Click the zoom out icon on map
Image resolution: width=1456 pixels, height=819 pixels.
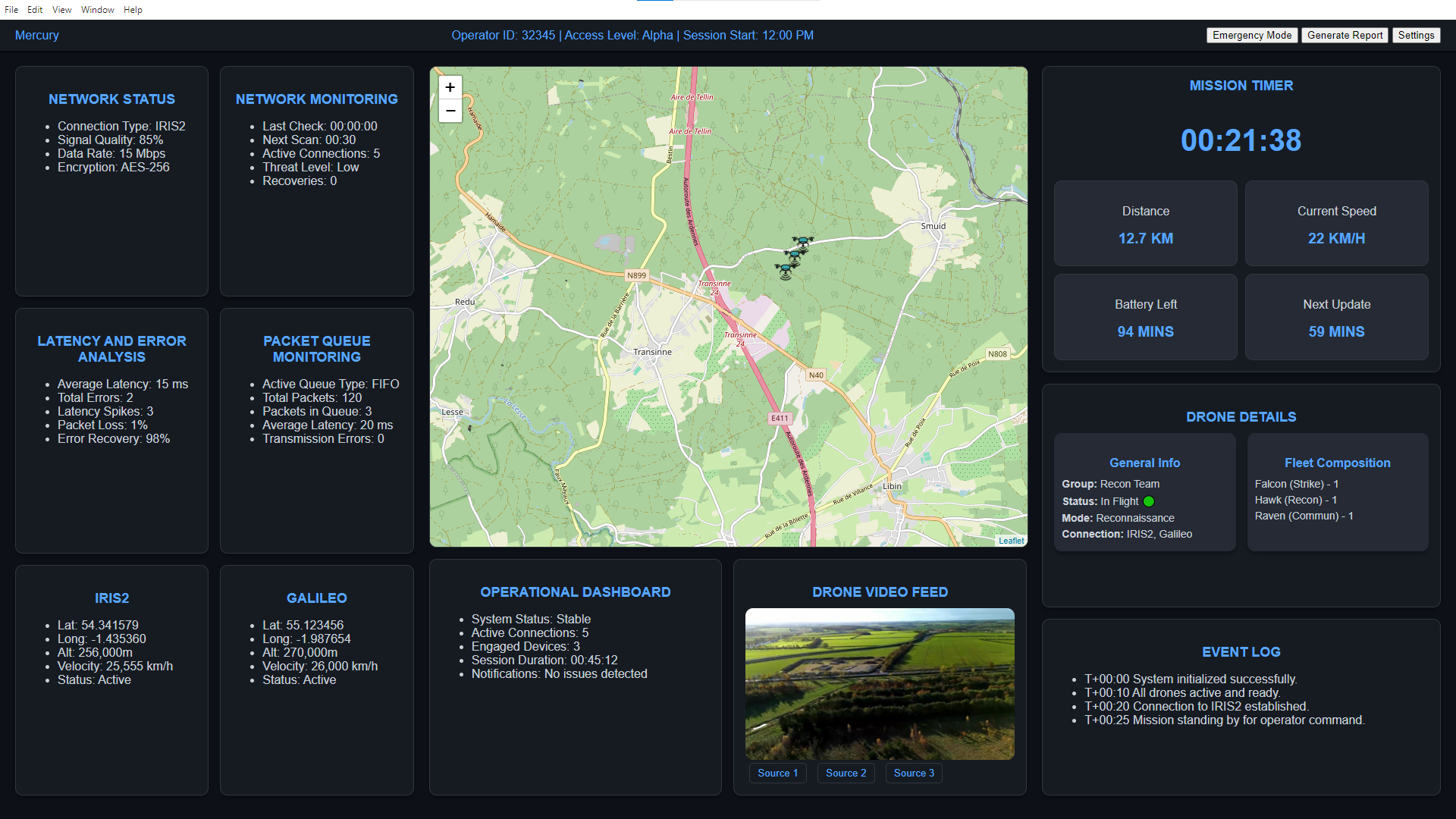451,110
